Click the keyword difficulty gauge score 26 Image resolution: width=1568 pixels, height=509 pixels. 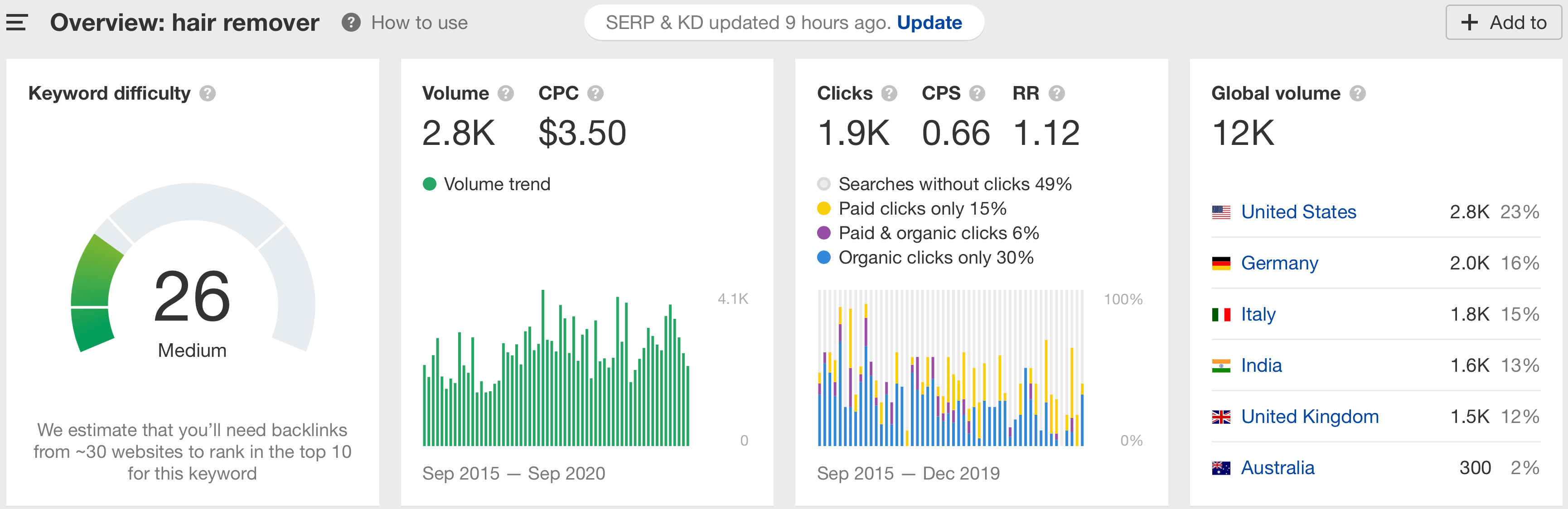click(192, 296)
